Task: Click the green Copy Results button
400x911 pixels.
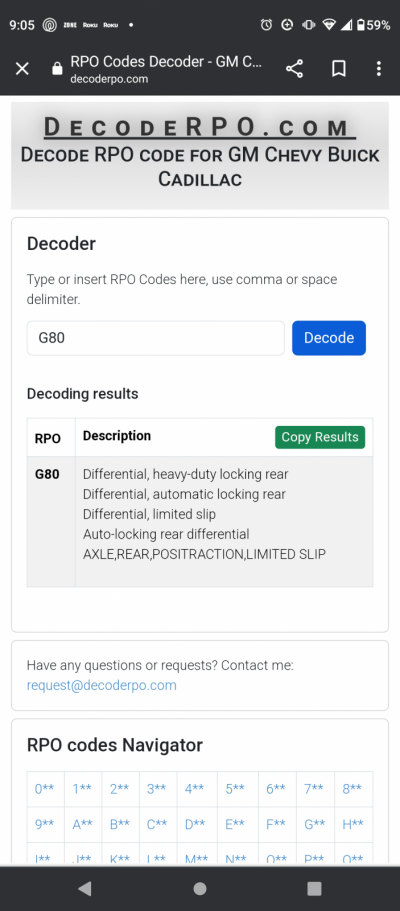Action: [x=320, y=437]
